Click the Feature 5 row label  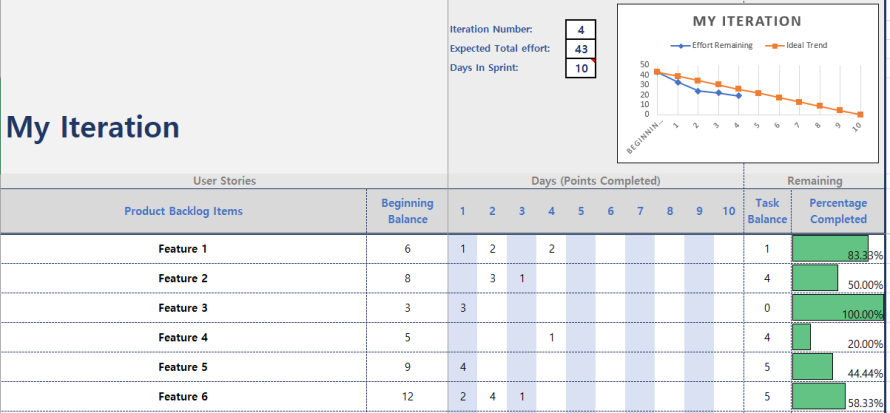tap(183, 367)
